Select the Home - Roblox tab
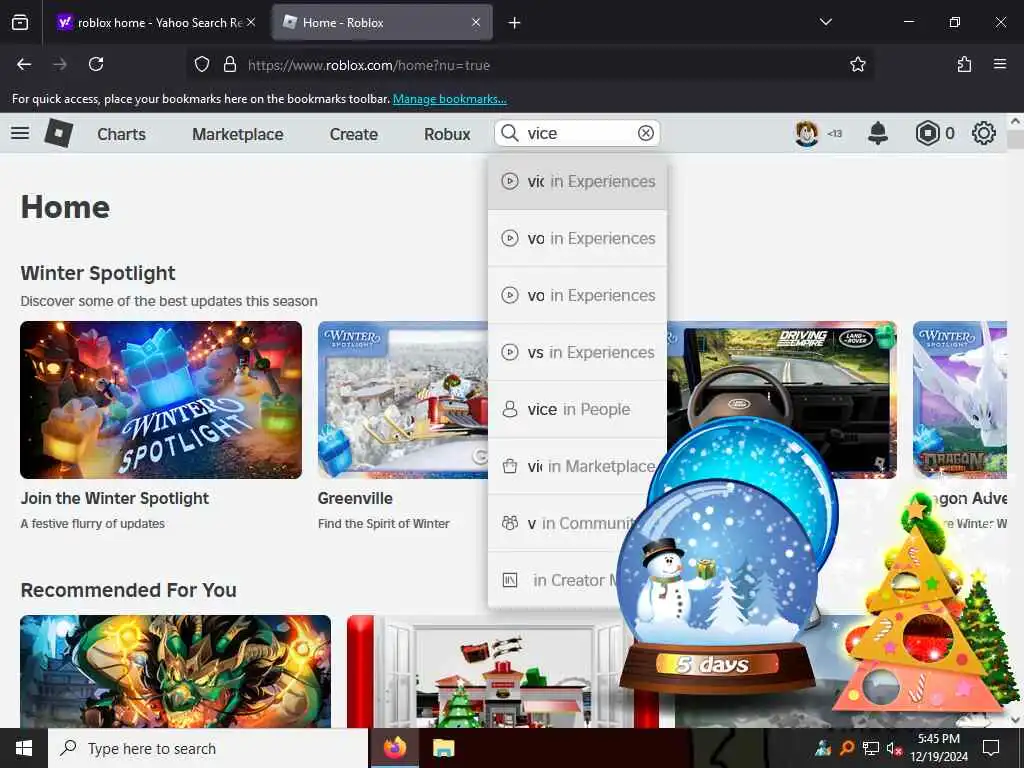Screen dimensions: 1024x768 (383, 23)
